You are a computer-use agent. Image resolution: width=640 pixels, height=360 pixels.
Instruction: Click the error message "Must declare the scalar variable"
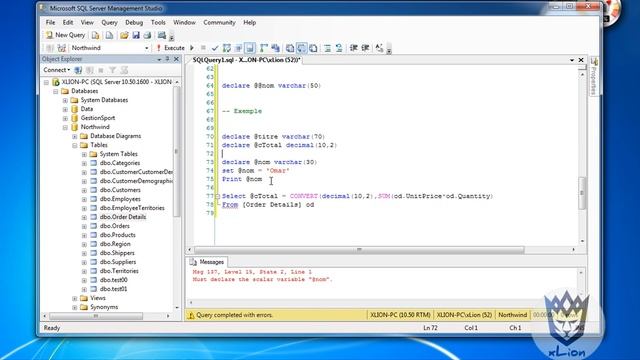click(262, 280)
